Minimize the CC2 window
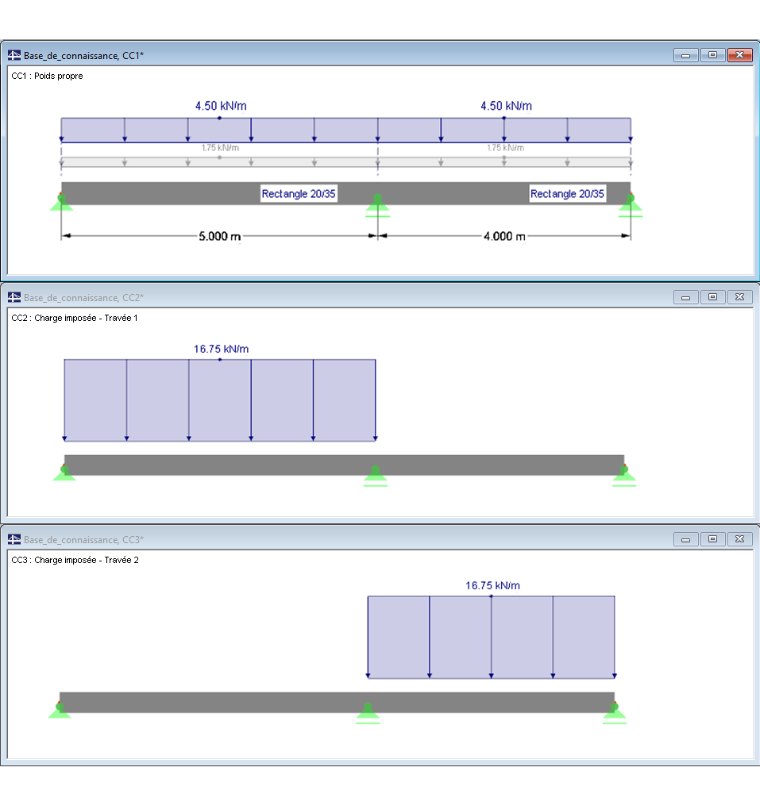The image size is (760, 806). (685, 297)
